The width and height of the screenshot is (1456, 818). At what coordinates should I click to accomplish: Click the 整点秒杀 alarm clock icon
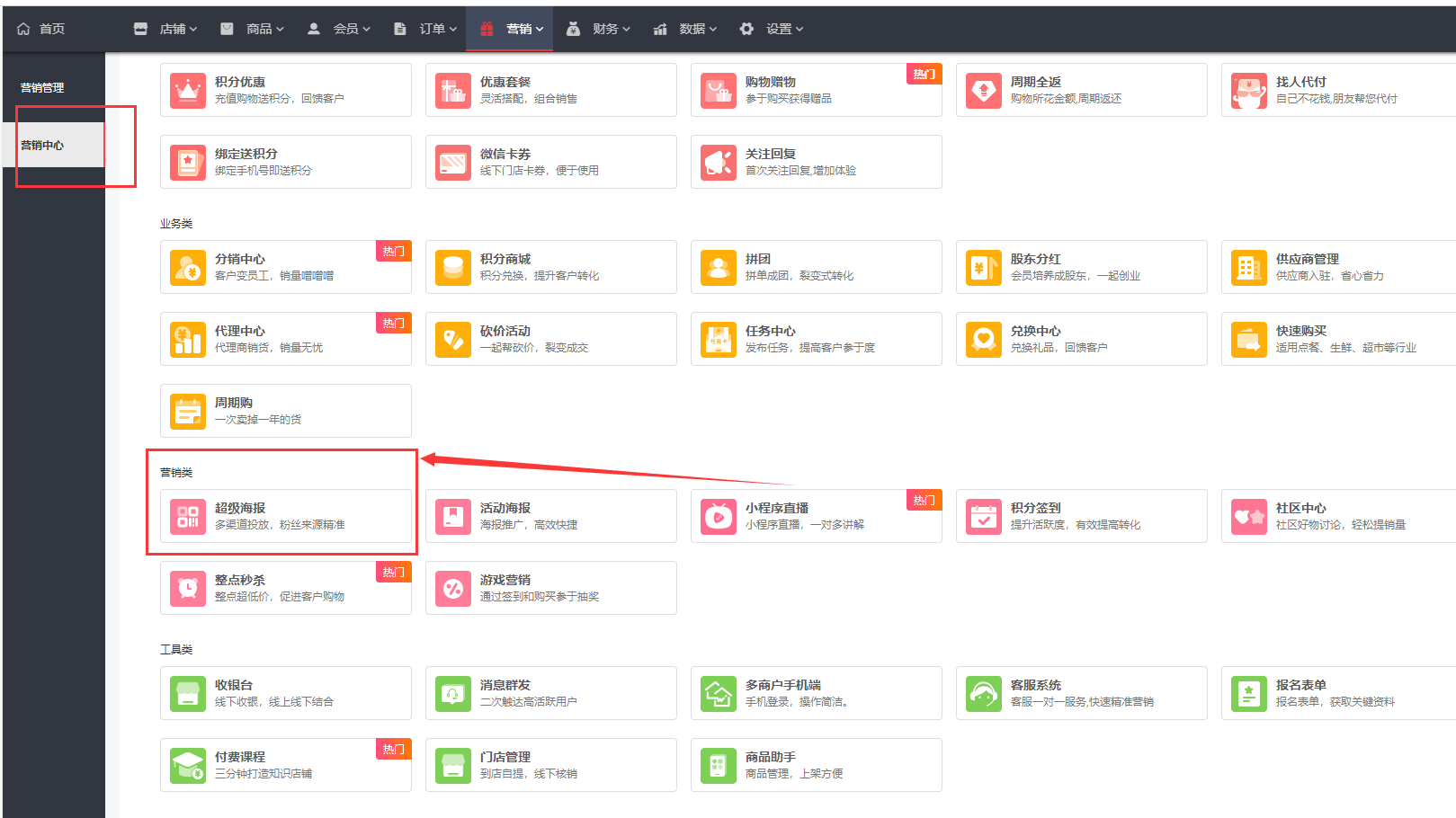pos(188,588)
